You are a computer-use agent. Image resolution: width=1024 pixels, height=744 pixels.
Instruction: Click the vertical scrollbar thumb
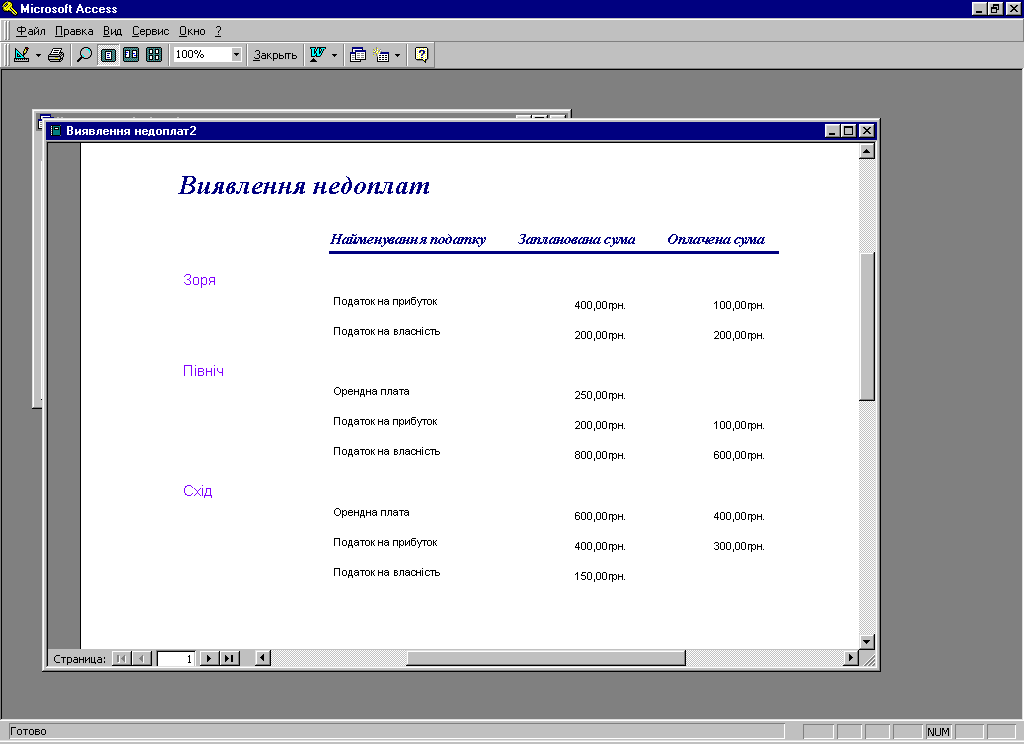[x=867, y=327]
